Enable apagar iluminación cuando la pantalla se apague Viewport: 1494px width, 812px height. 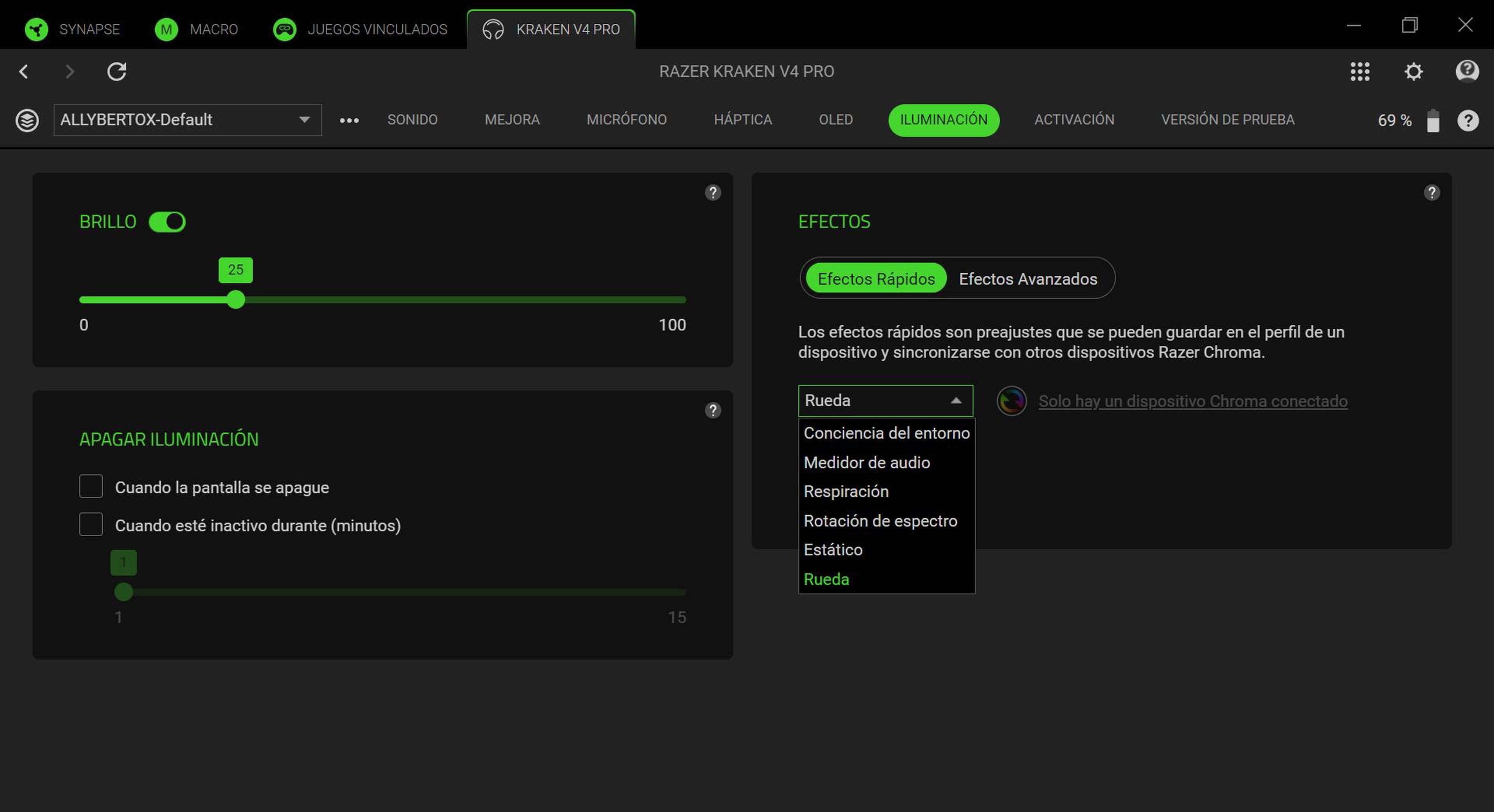(91, 486)
